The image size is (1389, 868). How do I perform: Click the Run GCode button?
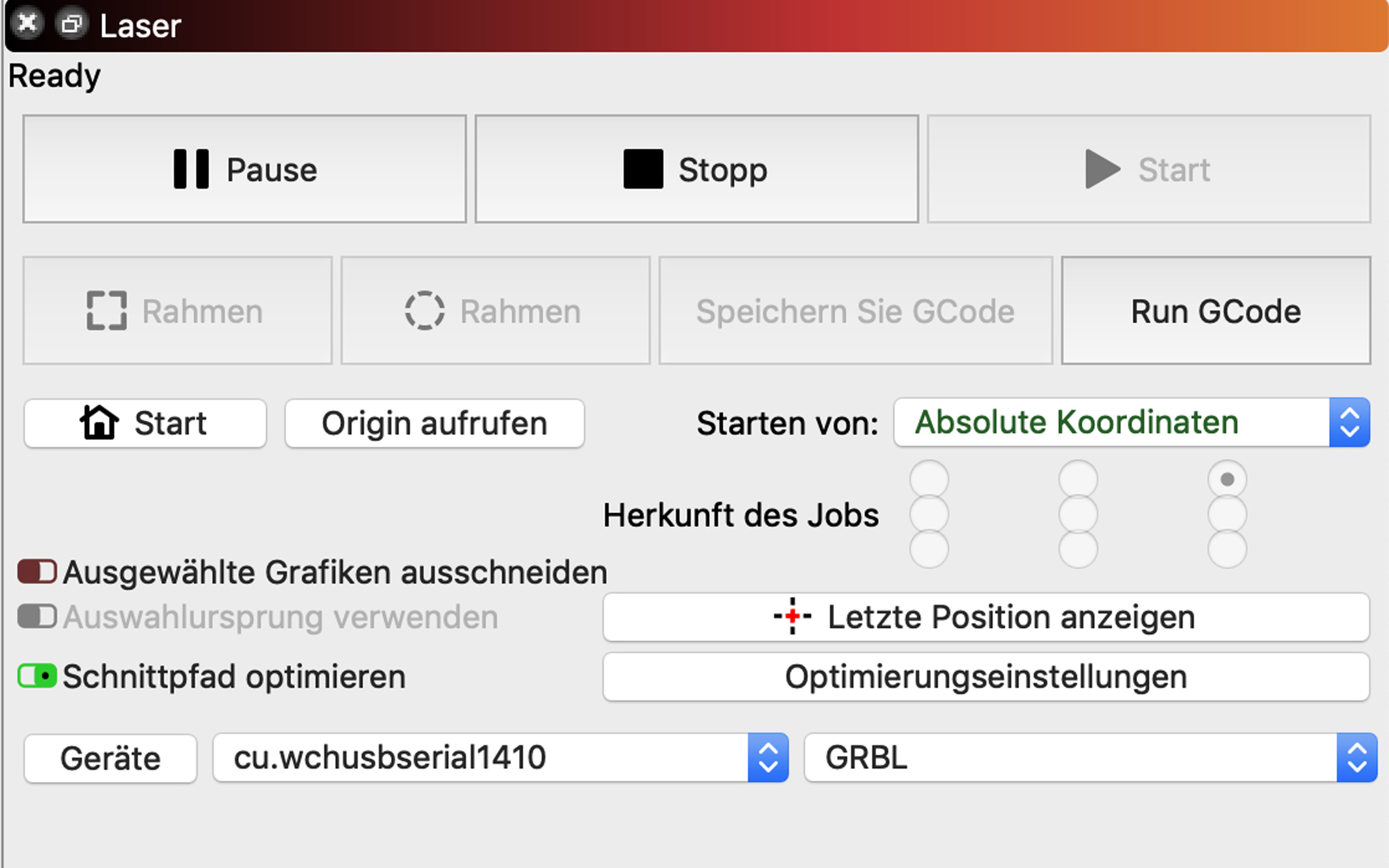coord(1216,310)
